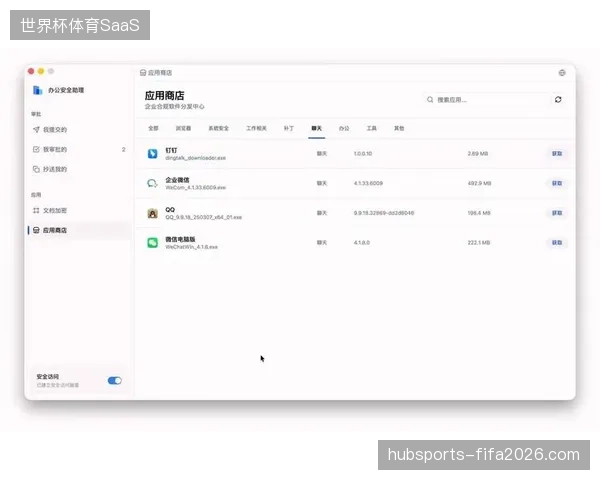Click the version 4.1.8.0 cell

click(362, 243)
